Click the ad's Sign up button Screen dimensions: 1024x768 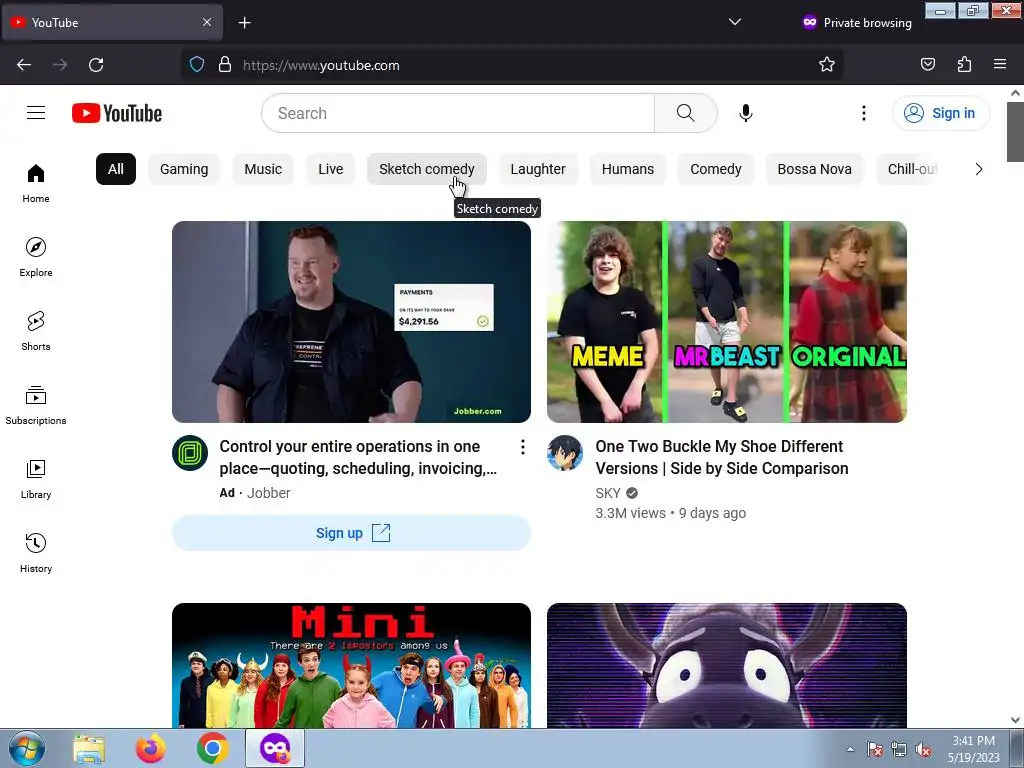click(x=351, y=533)
